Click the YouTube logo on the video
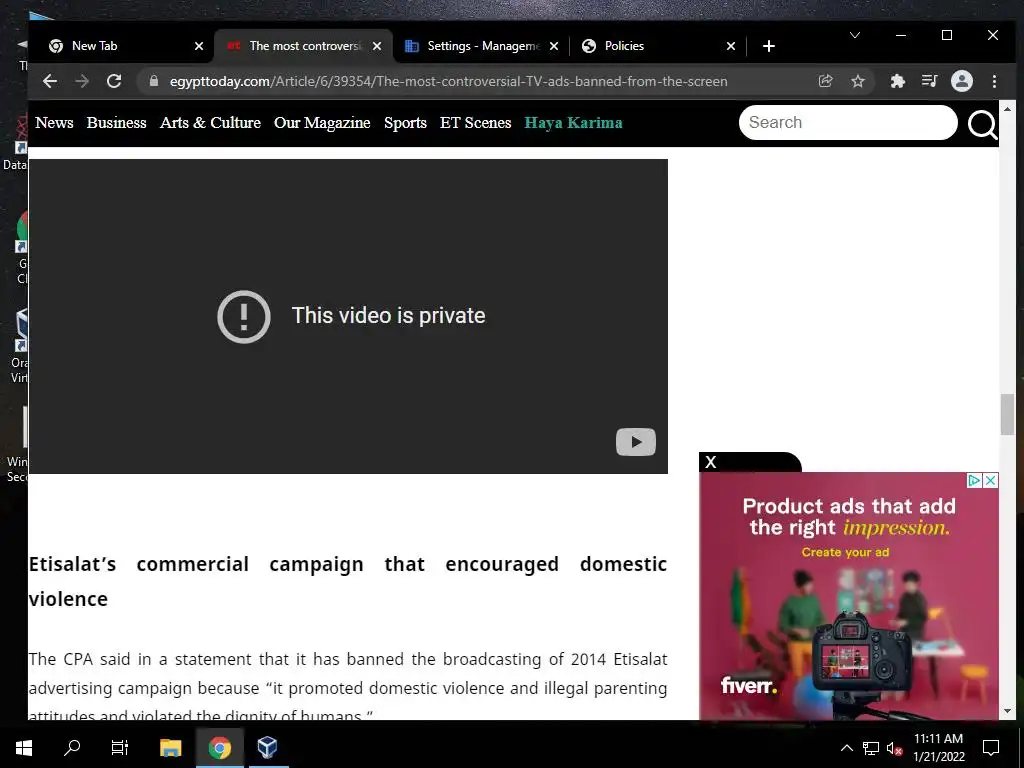 point(635,442)
